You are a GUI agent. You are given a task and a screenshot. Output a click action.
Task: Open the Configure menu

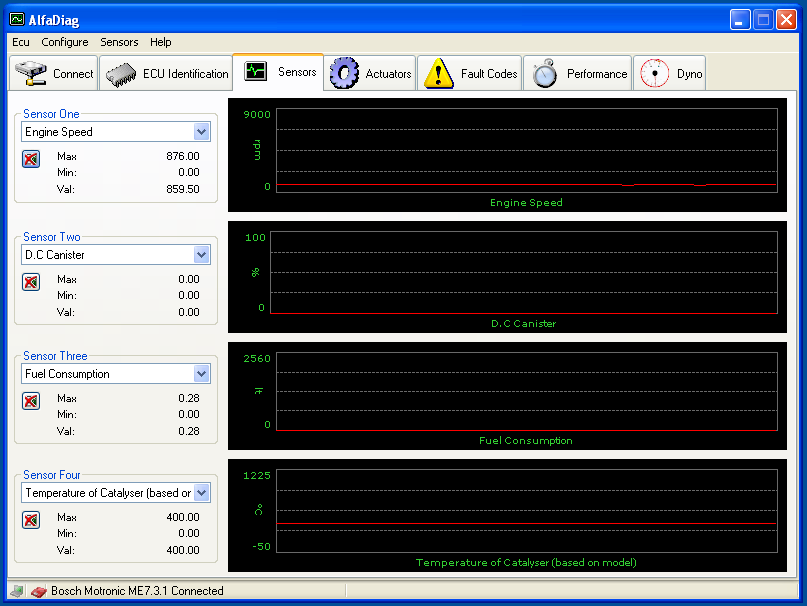[x=65, y=42]
